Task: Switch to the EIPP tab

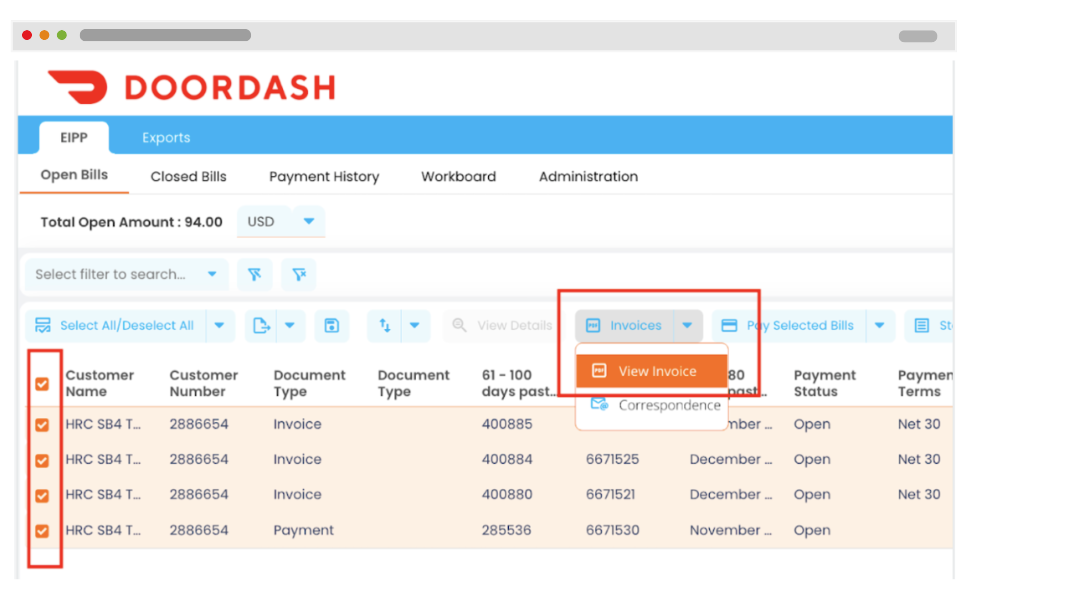Action: coord(74,138)
